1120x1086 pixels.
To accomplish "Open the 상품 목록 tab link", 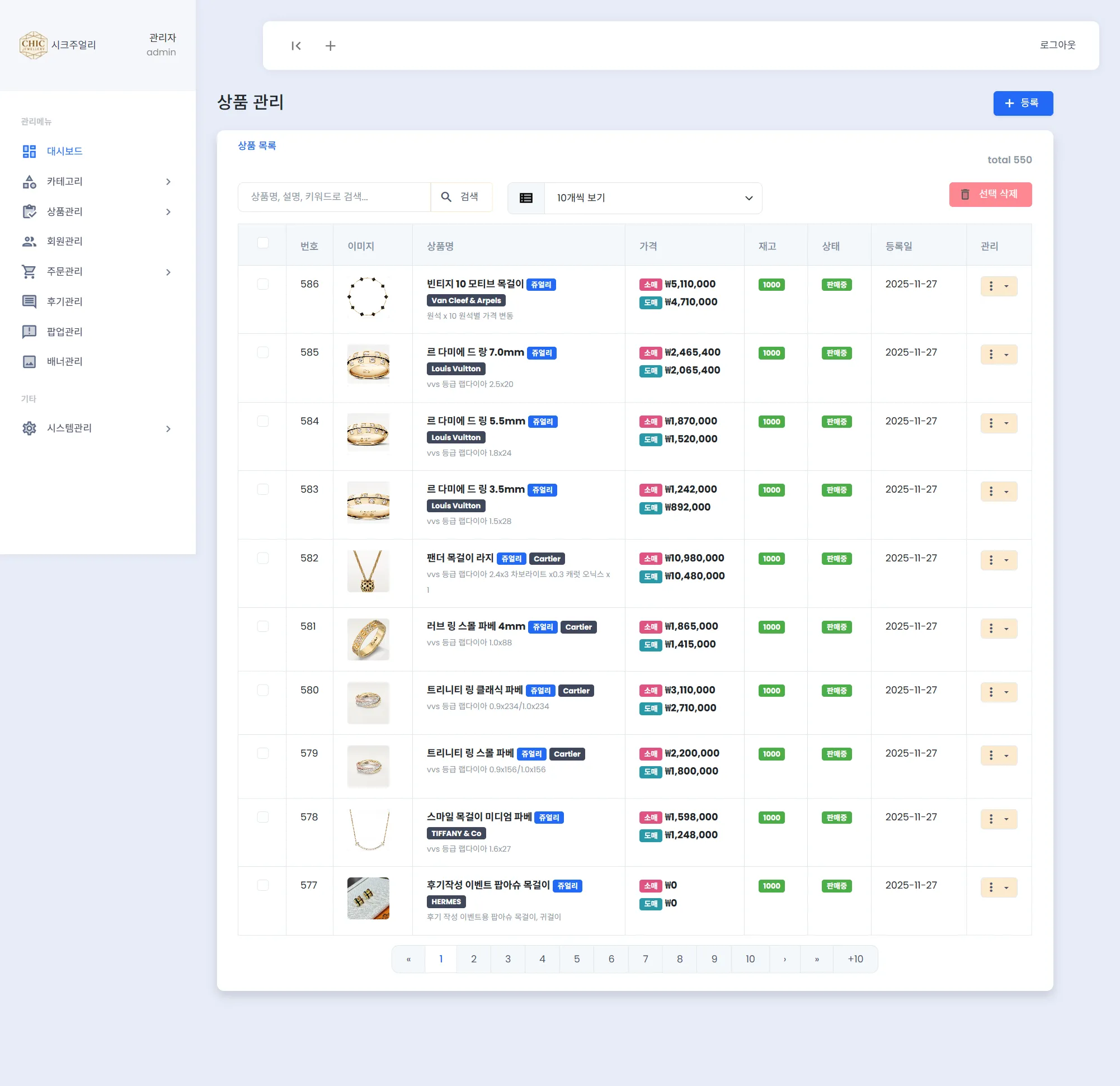I will [x=257, y=147].
